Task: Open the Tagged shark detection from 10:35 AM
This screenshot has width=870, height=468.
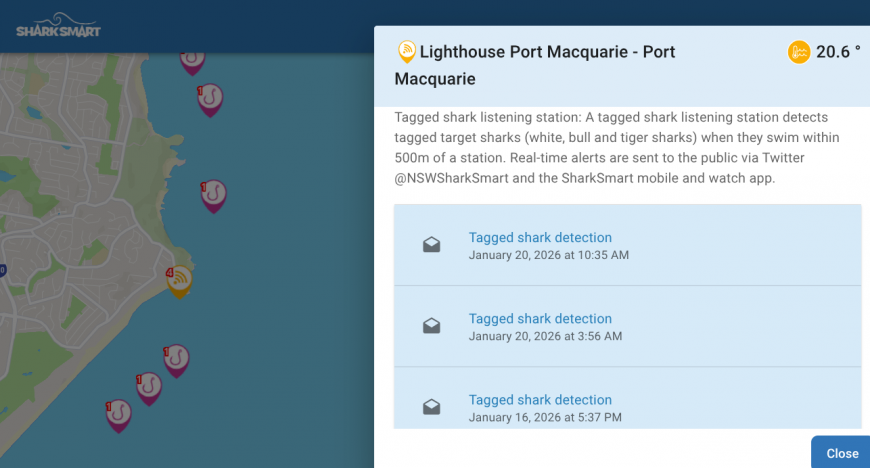Action: pos(540,238)
